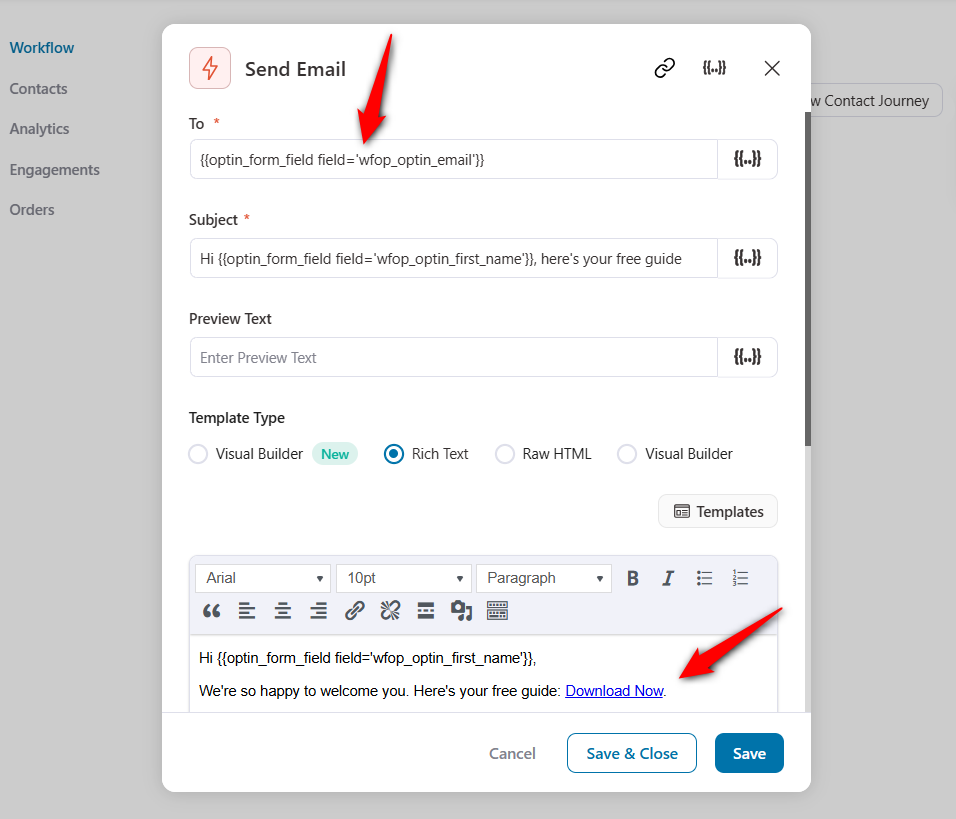
Task: Apply numbered list formatting
Action: point(740,578)
